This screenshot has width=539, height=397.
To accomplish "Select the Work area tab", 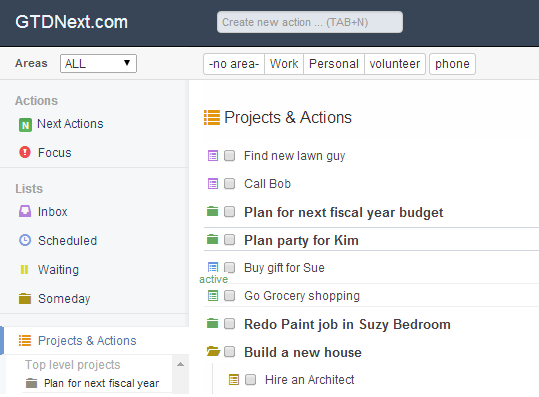I will (x=284, y=64).
